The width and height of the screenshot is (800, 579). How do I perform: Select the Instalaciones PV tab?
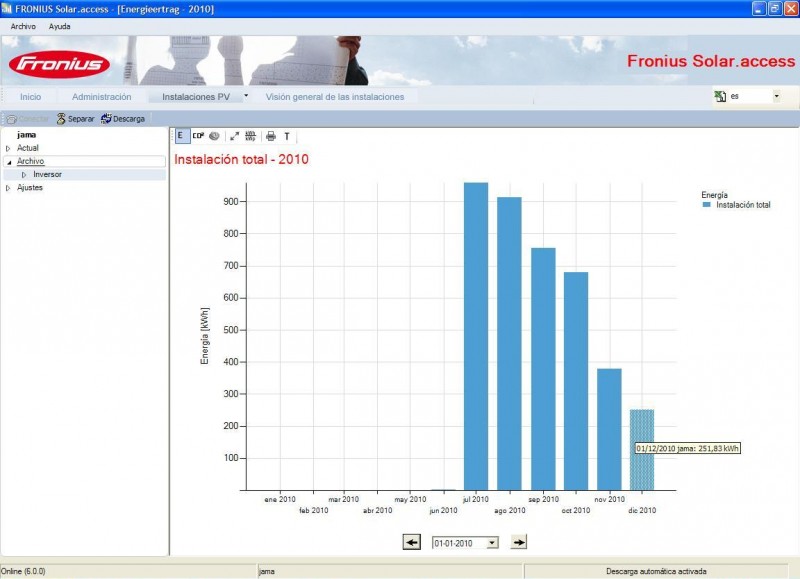point(196,97)
